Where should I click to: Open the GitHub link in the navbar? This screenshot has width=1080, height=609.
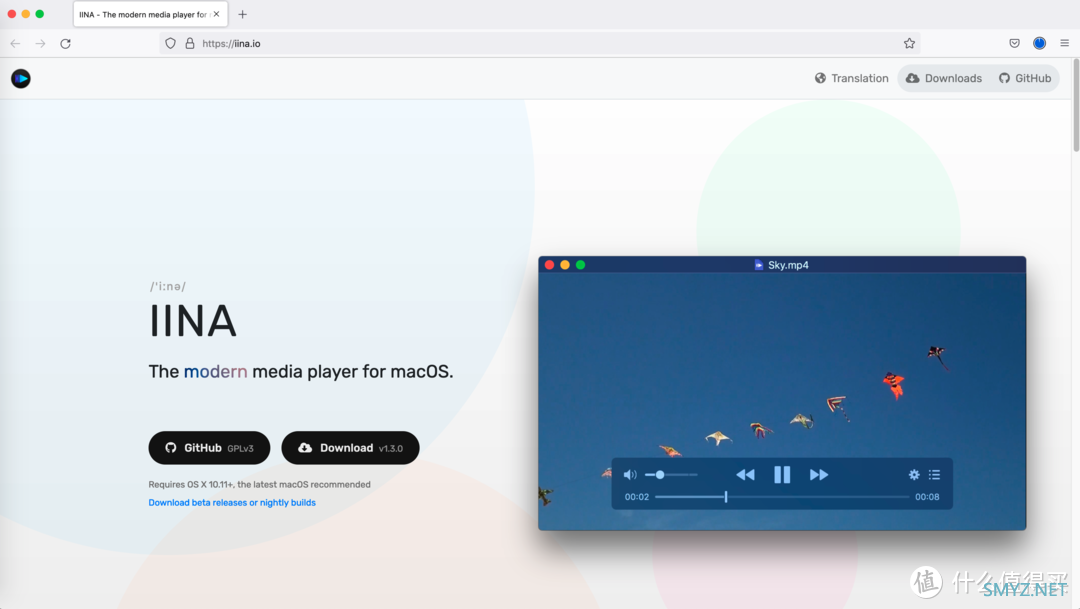[1025, 79]
